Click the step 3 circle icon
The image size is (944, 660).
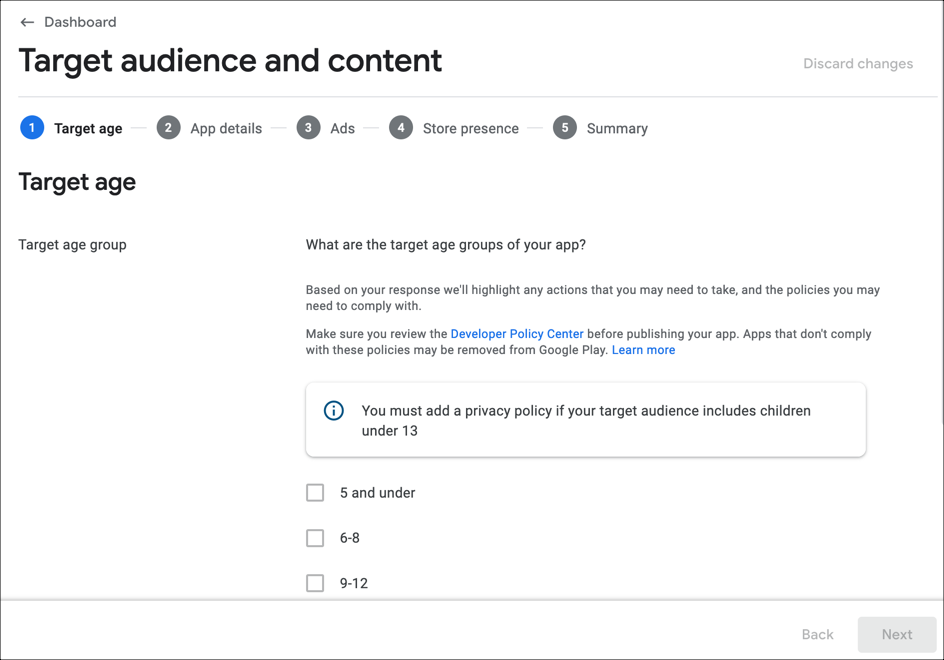(308, 128)
